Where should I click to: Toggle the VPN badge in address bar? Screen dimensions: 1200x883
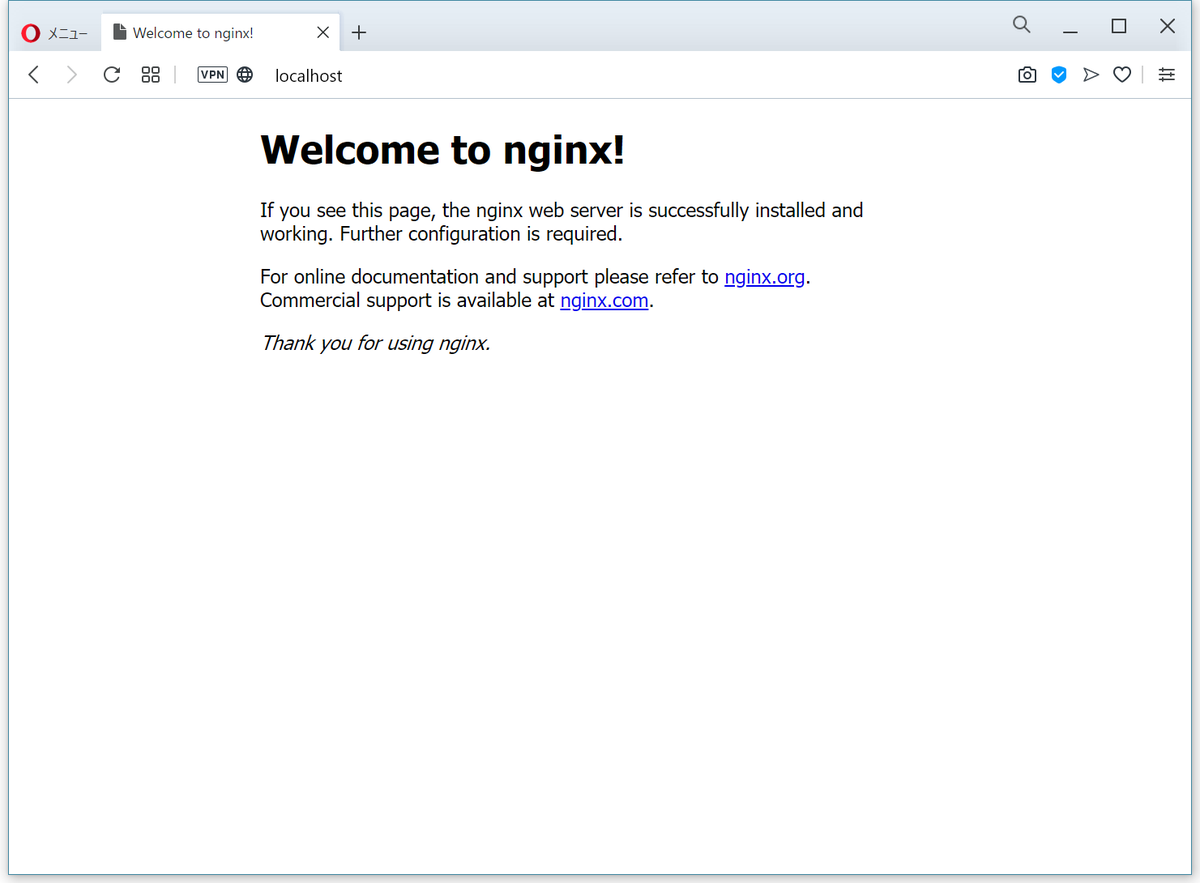click(213, 74)
